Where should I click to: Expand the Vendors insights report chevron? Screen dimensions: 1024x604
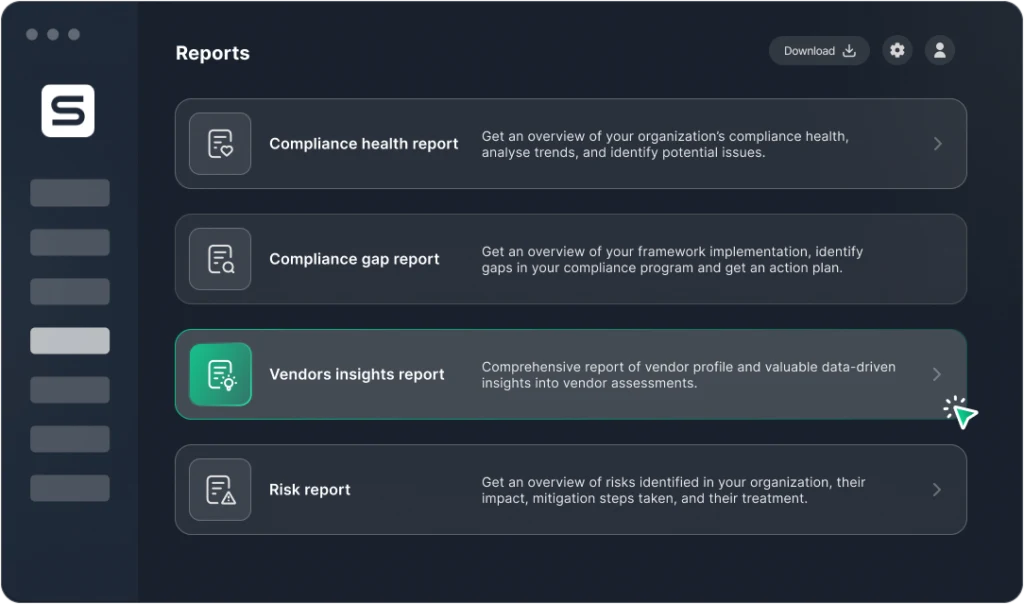(937, 375)
